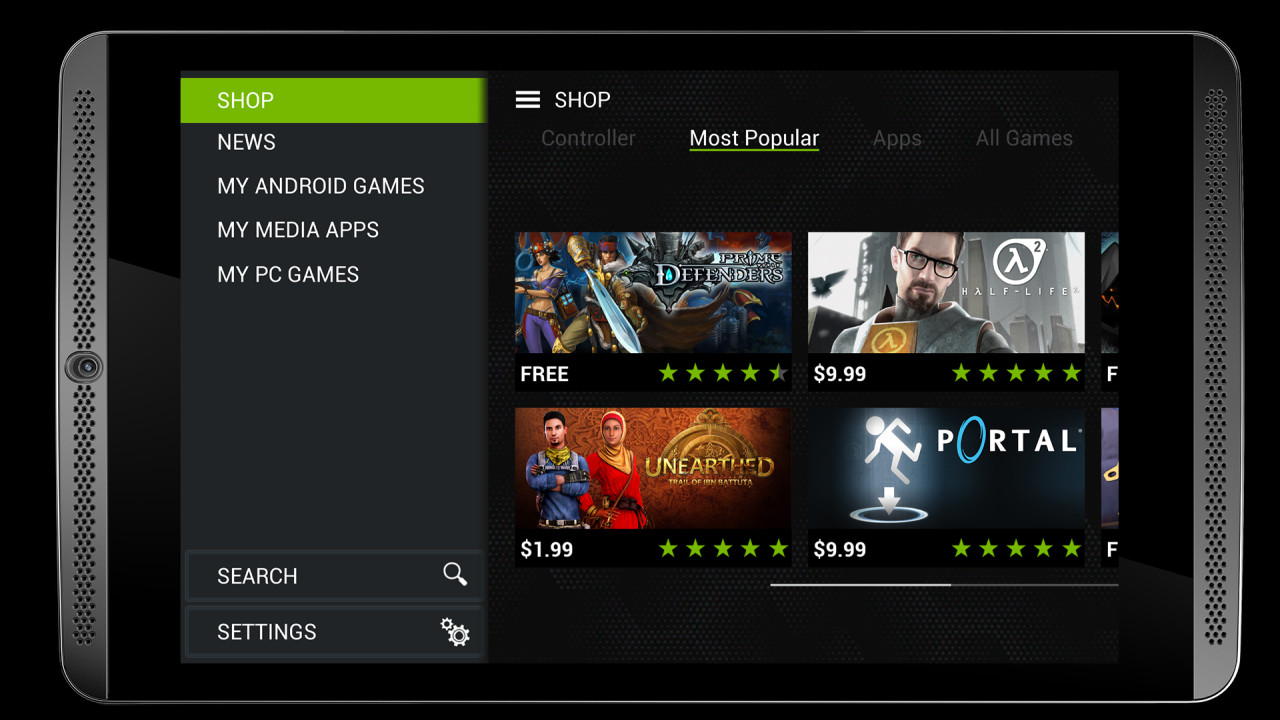1280x720 pixels.
Task: Click the $9.99 price under Half-Life 2
Action: coord(840,374)
